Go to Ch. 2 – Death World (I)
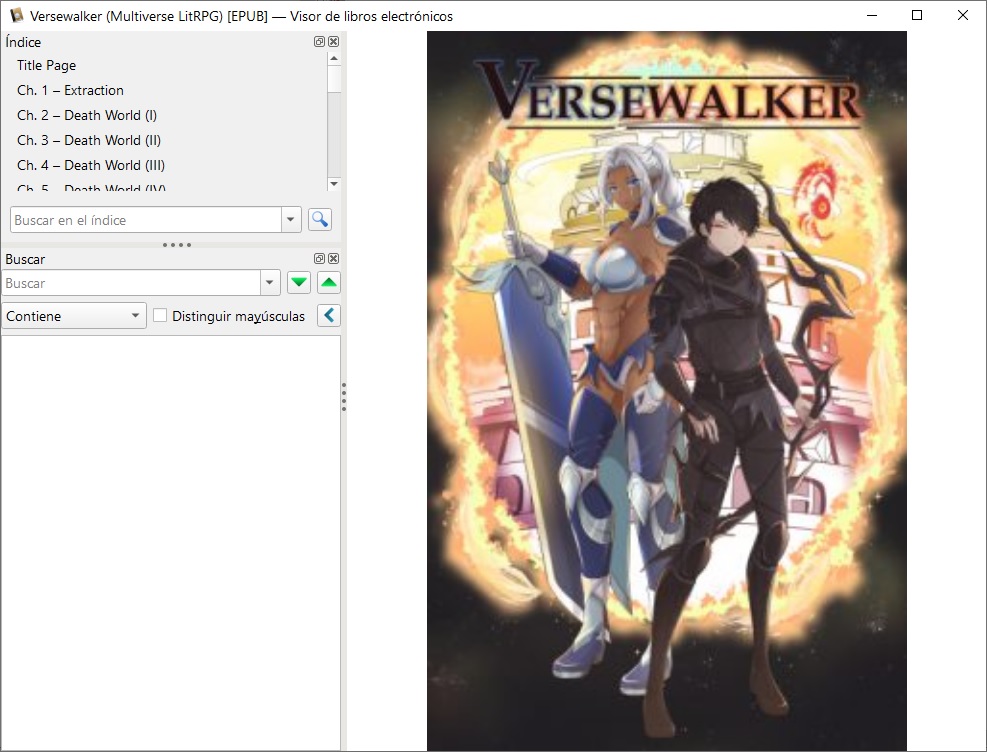This screenshot has width=987, height=752. click(87, 115)
